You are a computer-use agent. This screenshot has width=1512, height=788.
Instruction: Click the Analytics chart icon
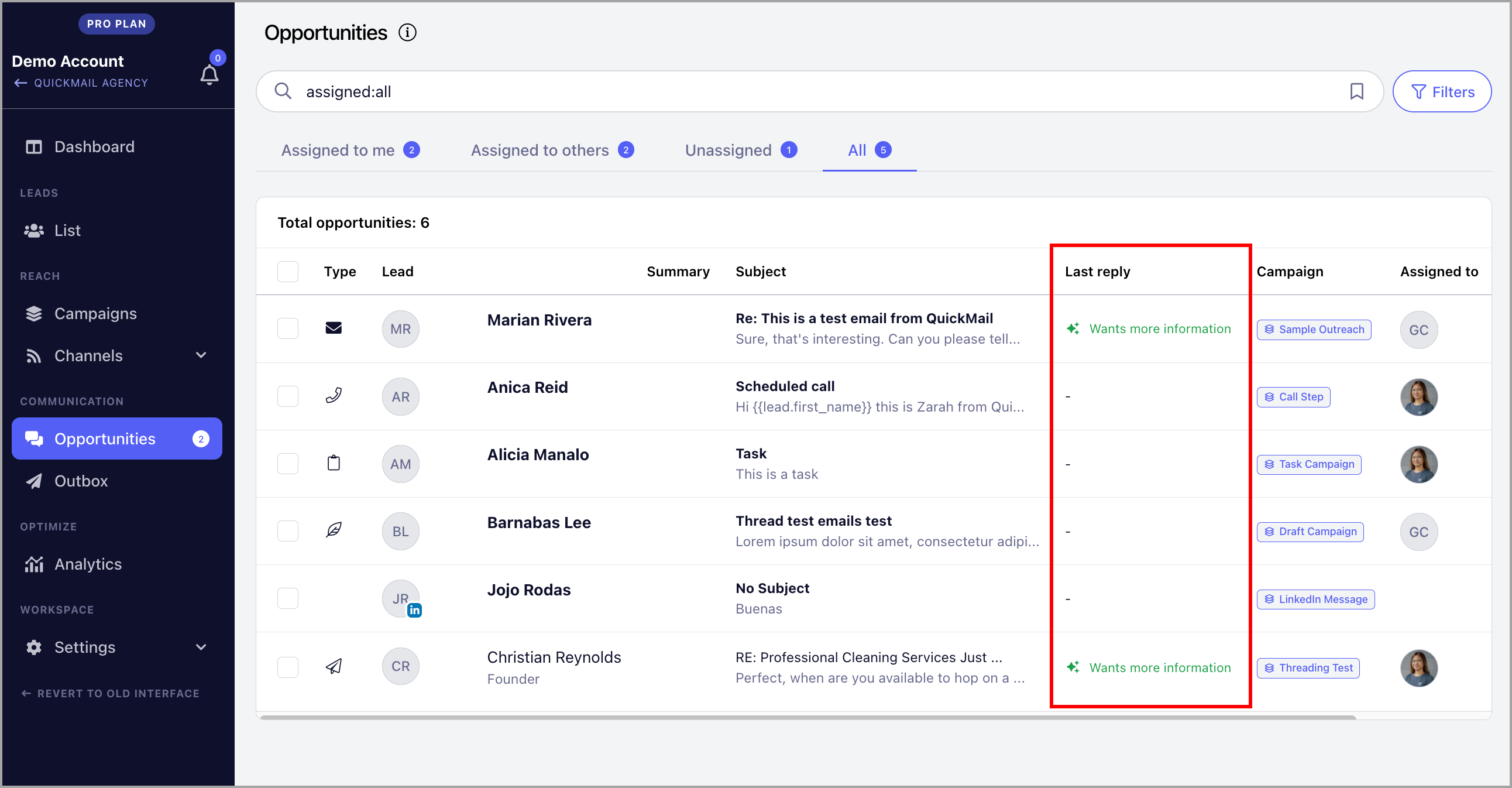coord(34,564)
